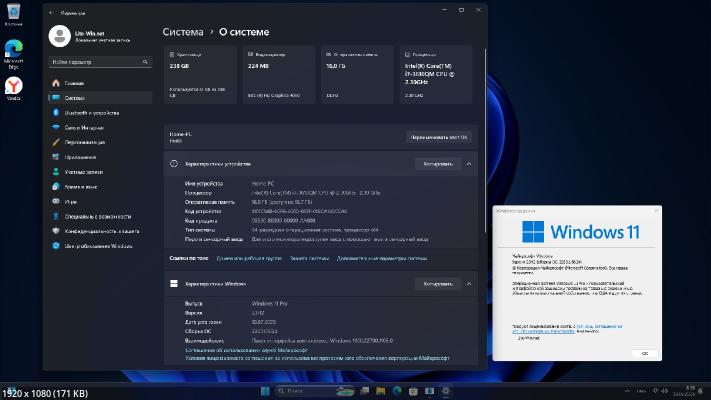The height and width of the screenshot is (400, 711).
Task: Collapse Характеристики Windows section chevron
Action: (x=469, y=284)
